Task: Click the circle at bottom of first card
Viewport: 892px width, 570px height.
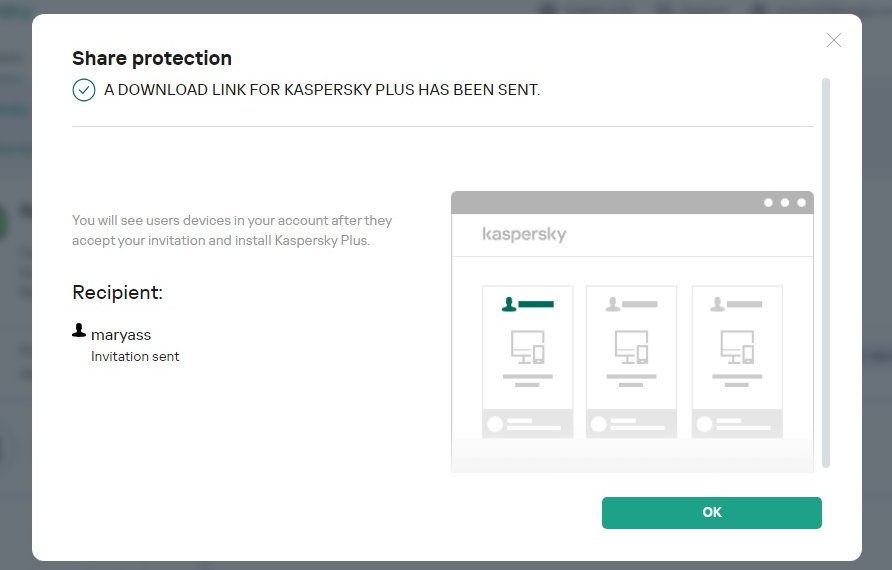Action: pyautogui.click(x=494, y=424)
